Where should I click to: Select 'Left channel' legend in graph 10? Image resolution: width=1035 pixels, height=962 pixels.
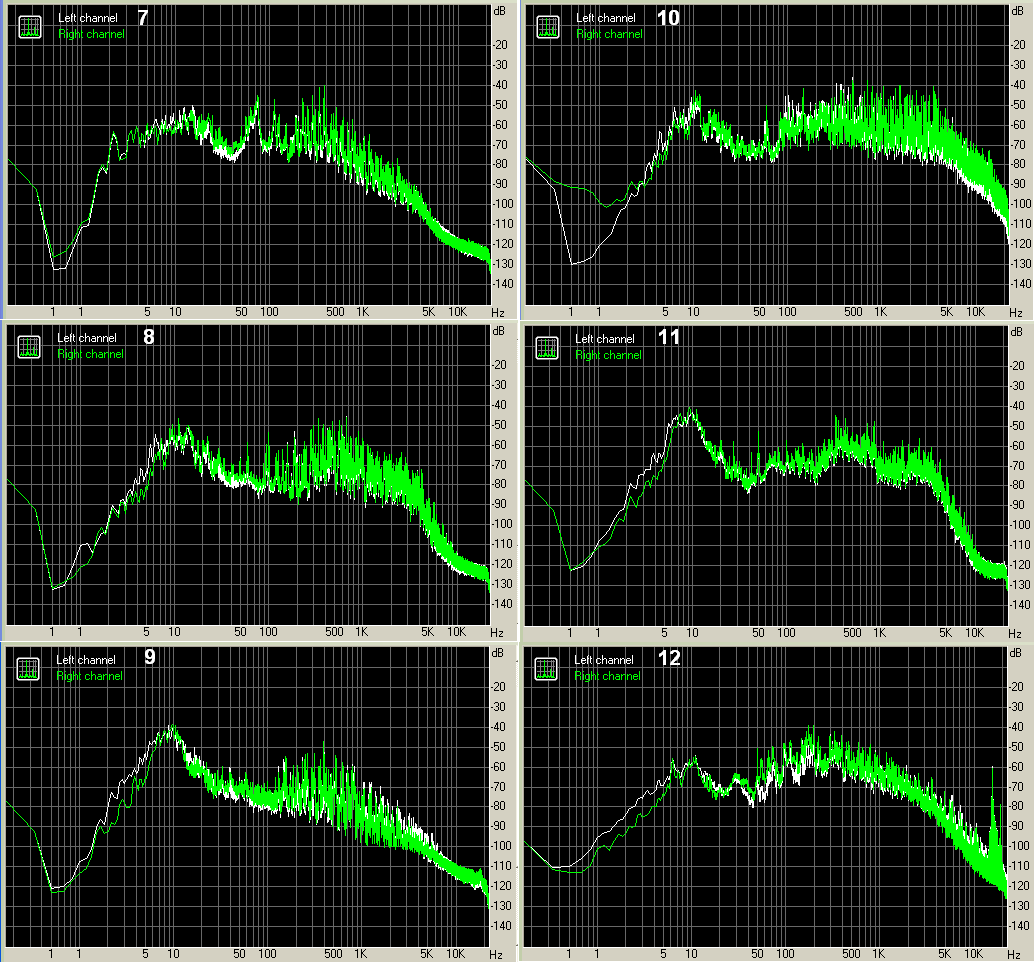(606, 18)
